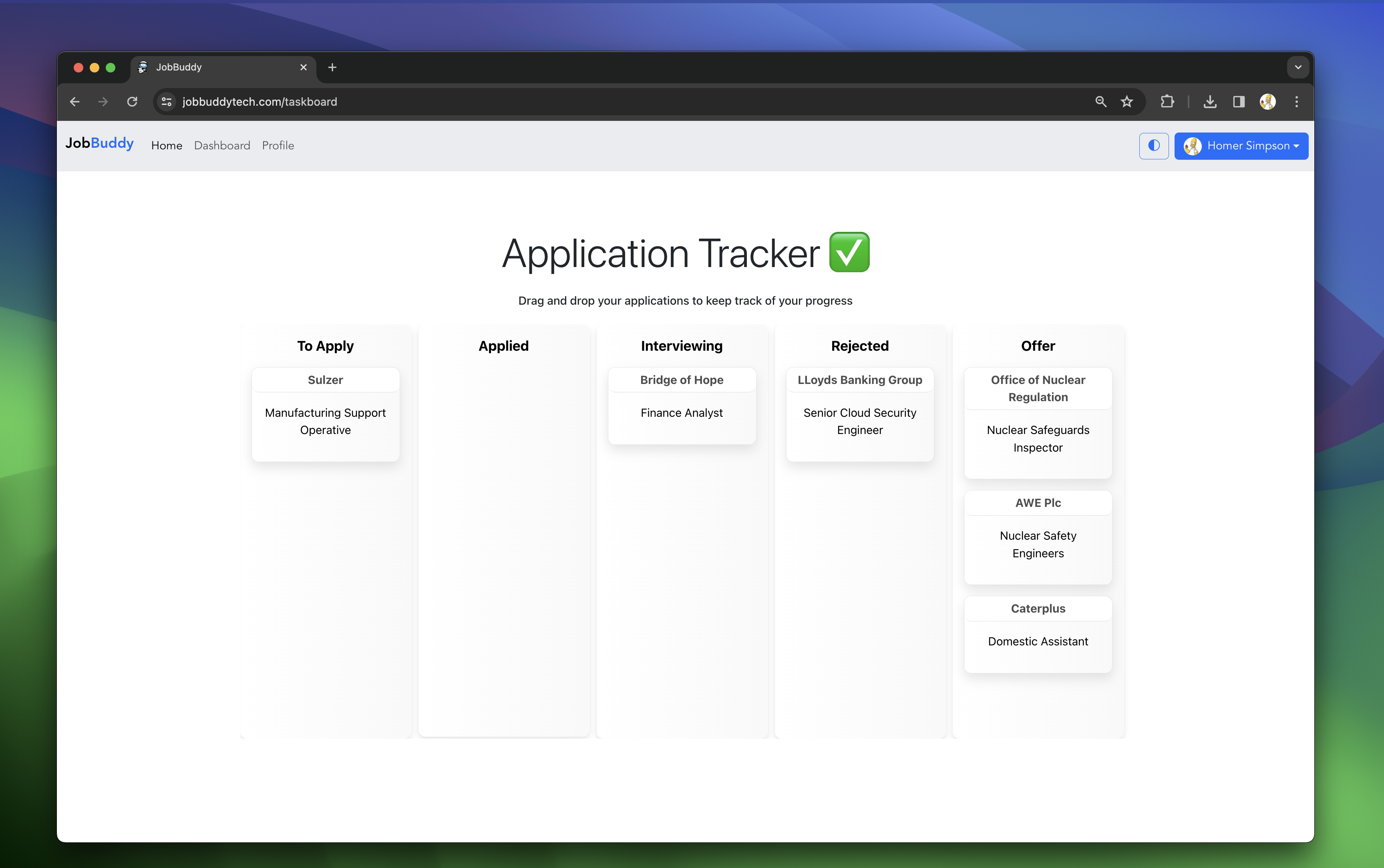Screen dimensions: 1384x868
Task: Click the browser reload icon
Action: (x=132, y=102)
